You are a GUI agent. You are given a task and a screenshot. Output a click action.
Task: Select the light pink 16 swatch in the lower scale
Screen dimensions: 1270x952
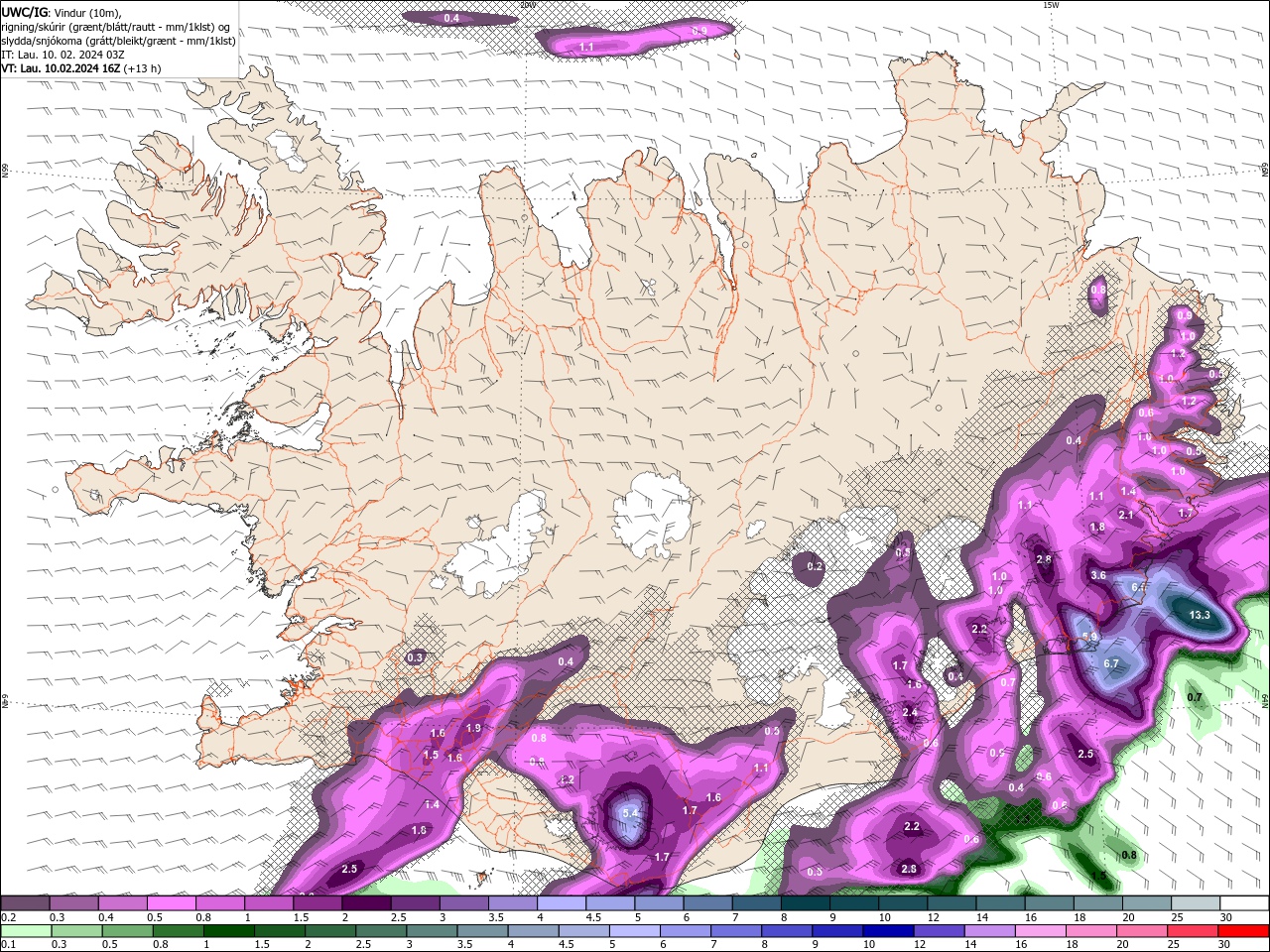coord(1040,931)
